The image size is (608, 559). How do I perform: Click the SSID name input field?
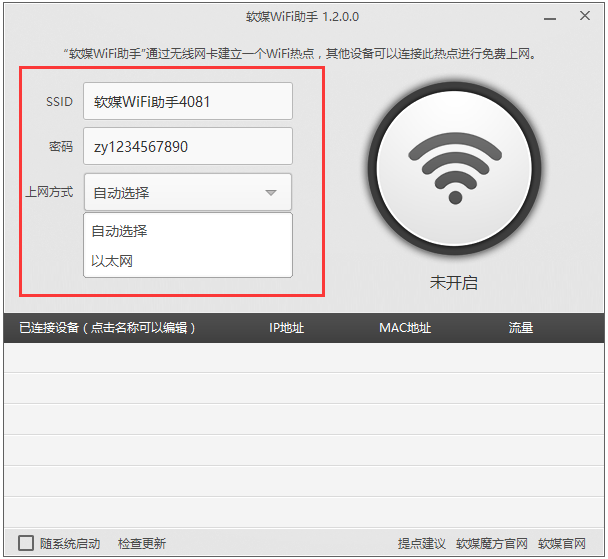click(188, 101)
